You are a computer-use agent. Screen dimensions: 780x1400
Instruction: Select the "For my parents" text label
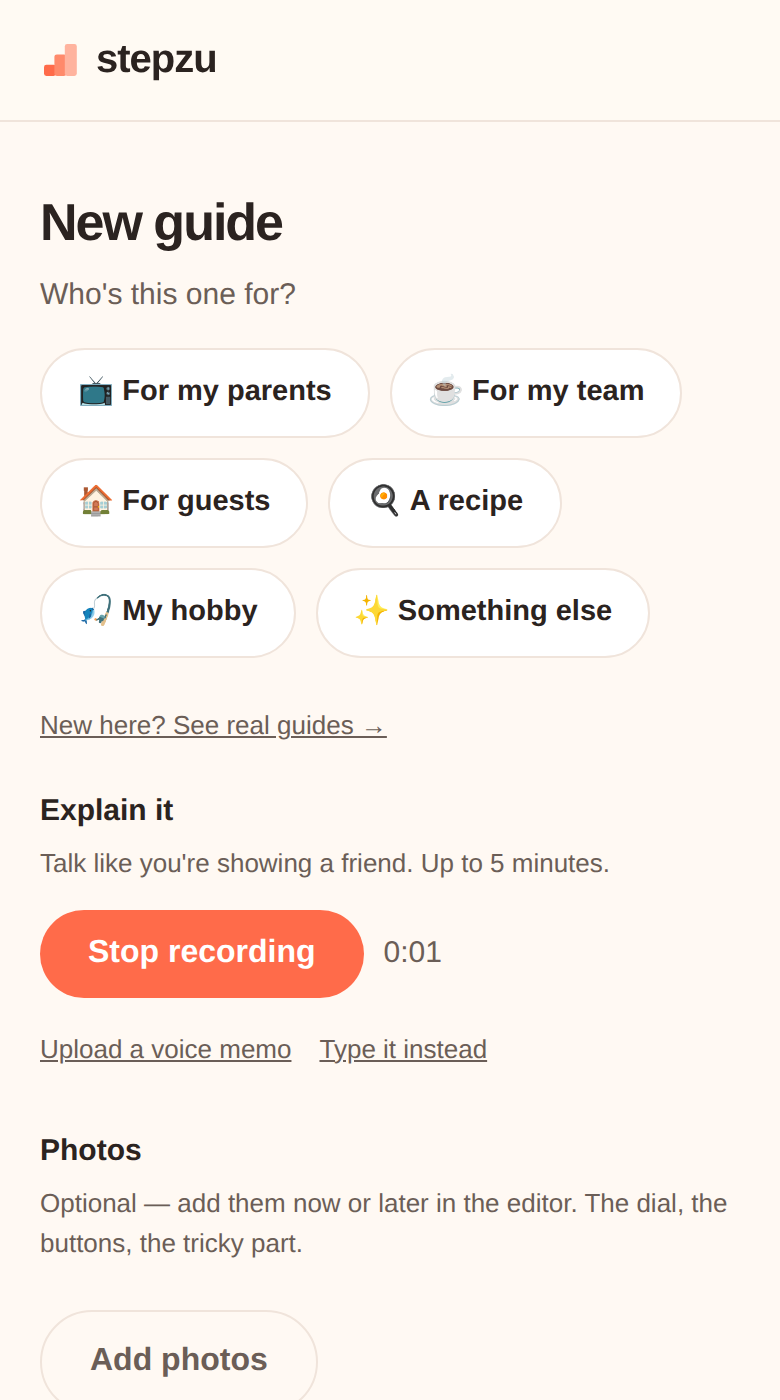(227, 391)
